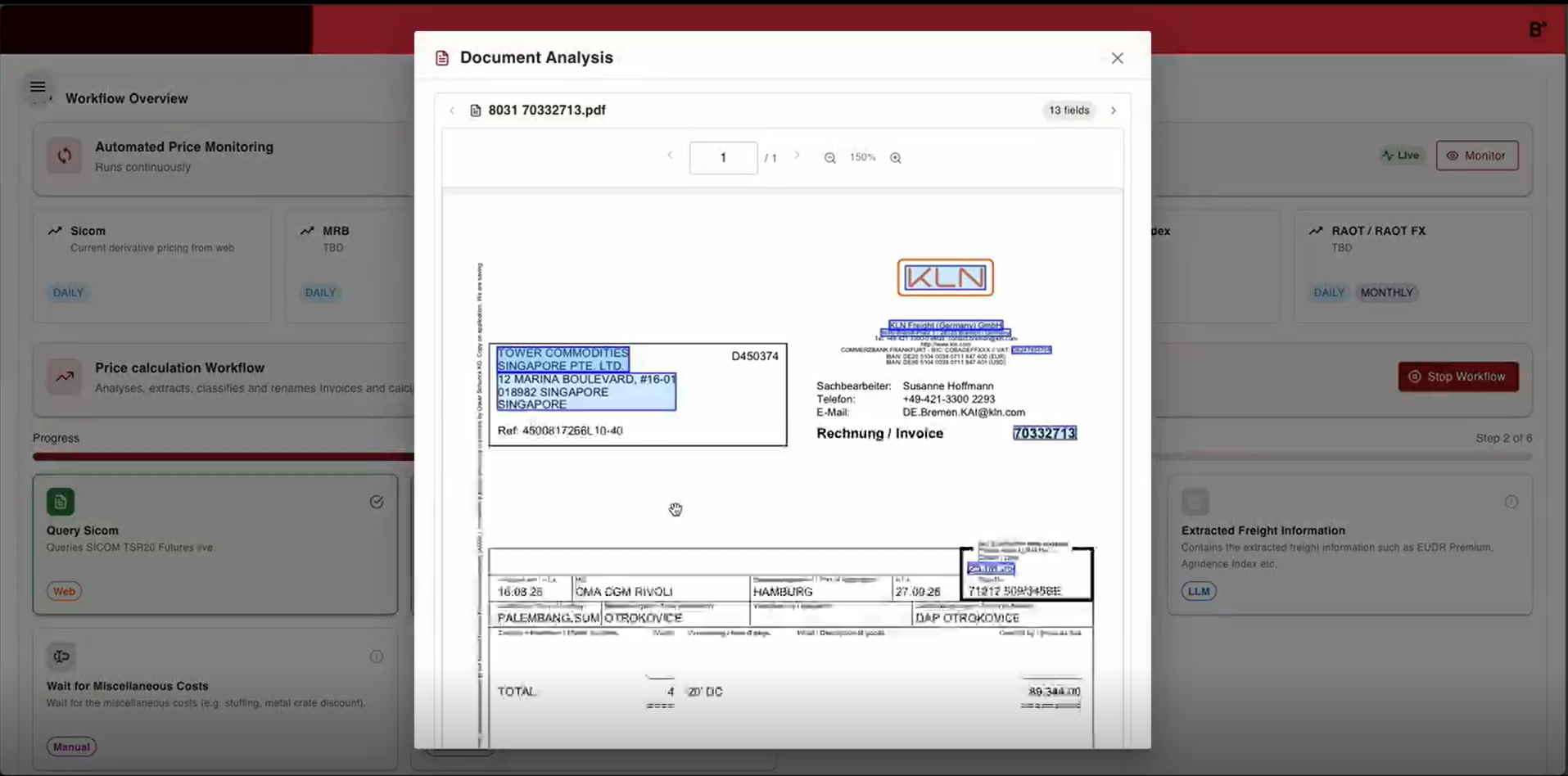Go to previous document with left chevron
The image size is (1568, 776).
point(451,111)
